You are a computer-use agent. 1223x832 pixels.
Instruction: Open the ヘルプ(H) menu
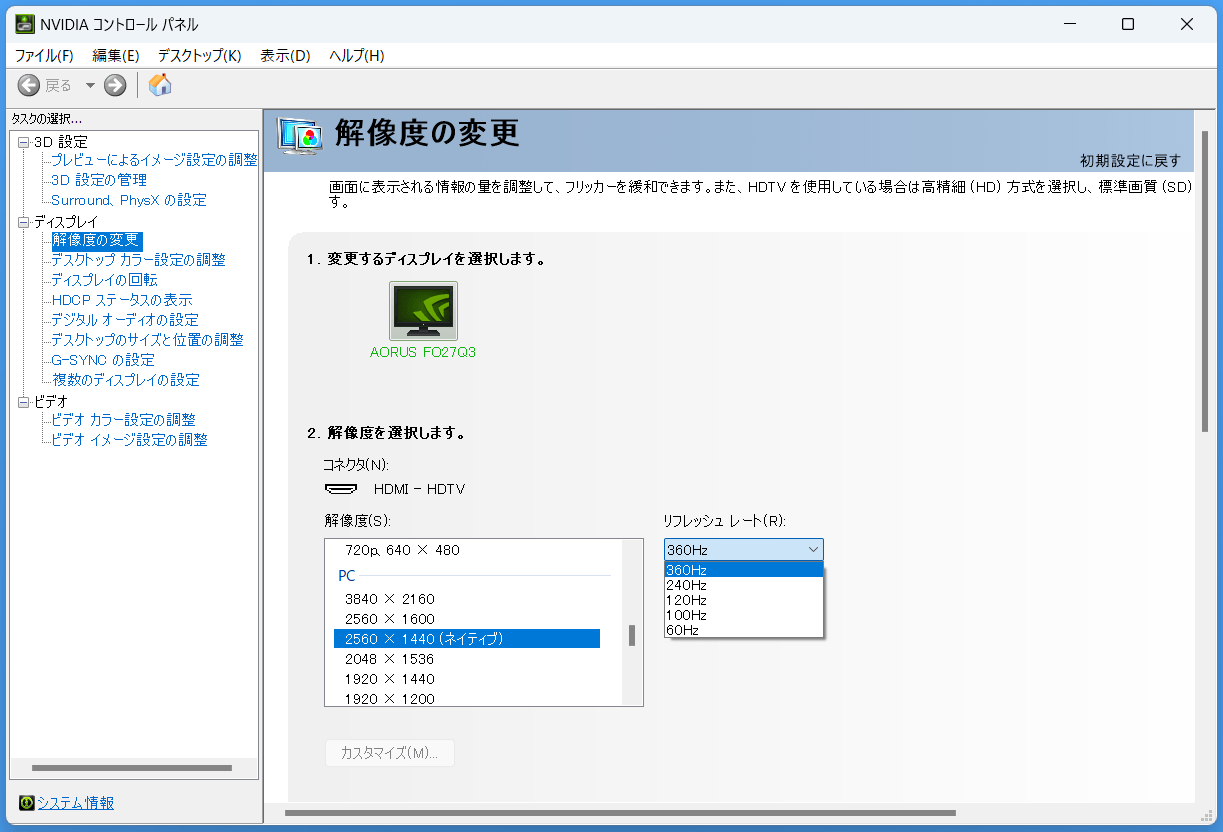tap(357, 55)
